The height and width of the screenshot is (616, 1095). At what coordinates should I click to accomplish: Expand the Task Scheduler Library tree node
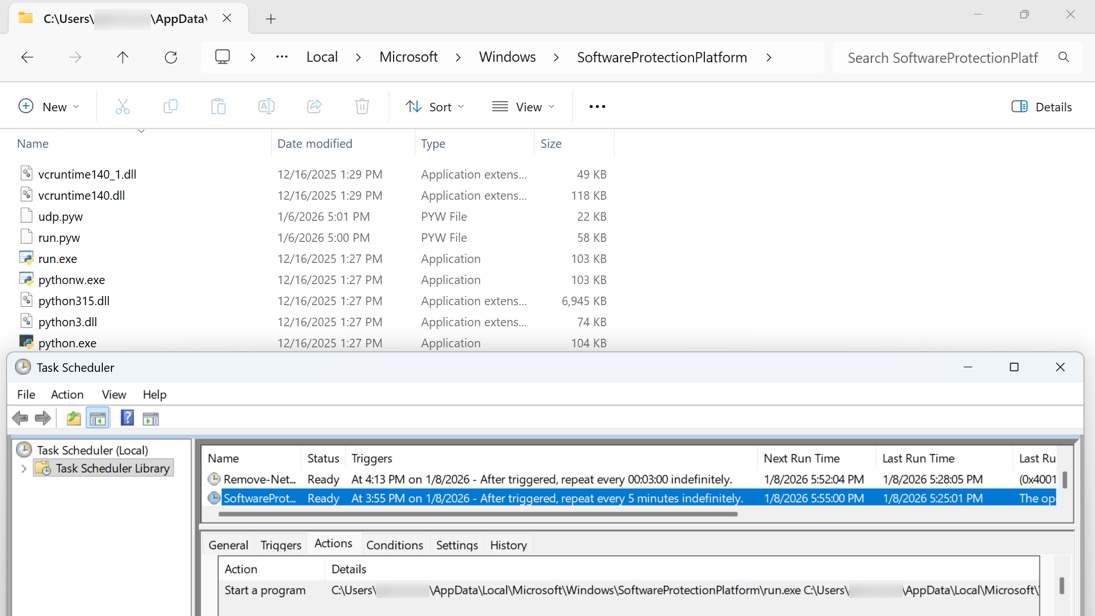coord(24,468)
